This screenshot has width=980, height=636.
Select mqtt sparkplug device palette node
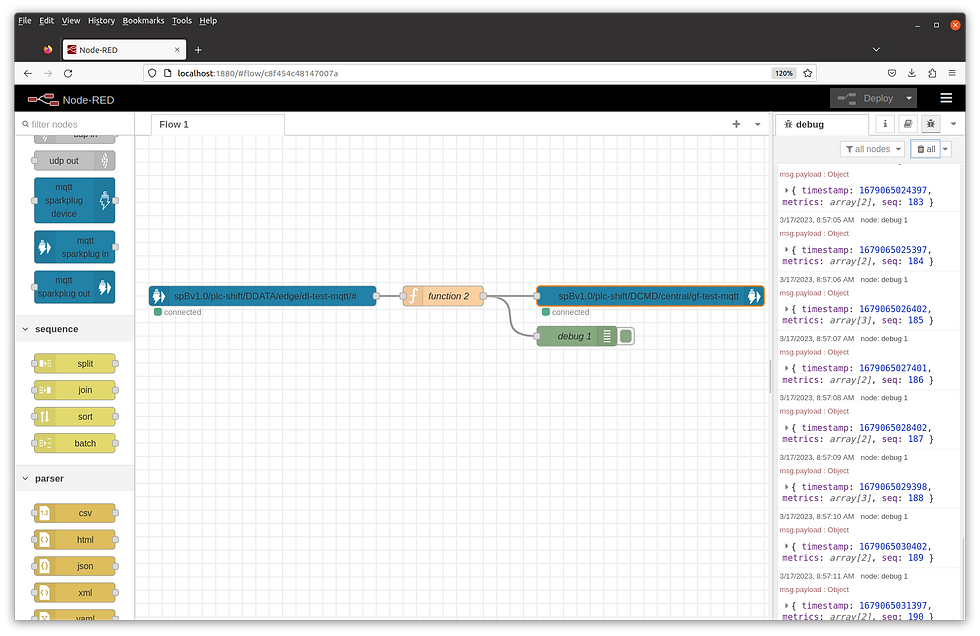pos(74,200)
